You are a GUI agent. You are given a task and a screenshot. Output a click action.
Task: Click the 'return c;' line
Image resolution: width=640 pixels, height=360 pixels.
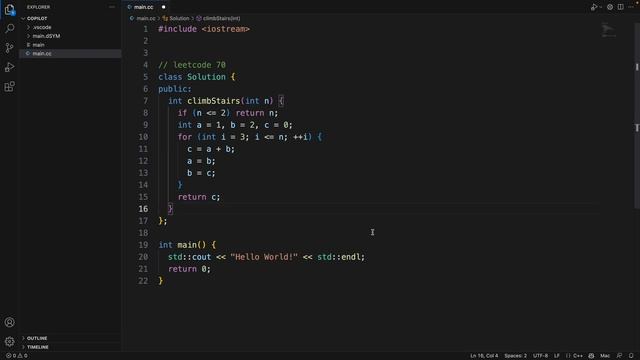click(199, 197)
